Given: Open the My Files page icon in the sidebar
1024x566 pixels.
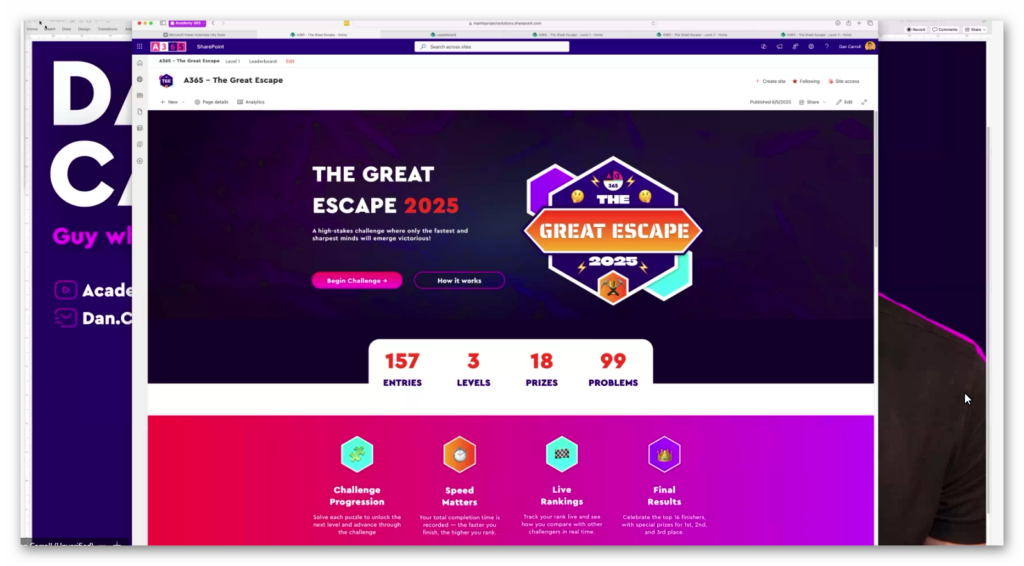Looking at the screenshot, I should [x=140, y=112].
